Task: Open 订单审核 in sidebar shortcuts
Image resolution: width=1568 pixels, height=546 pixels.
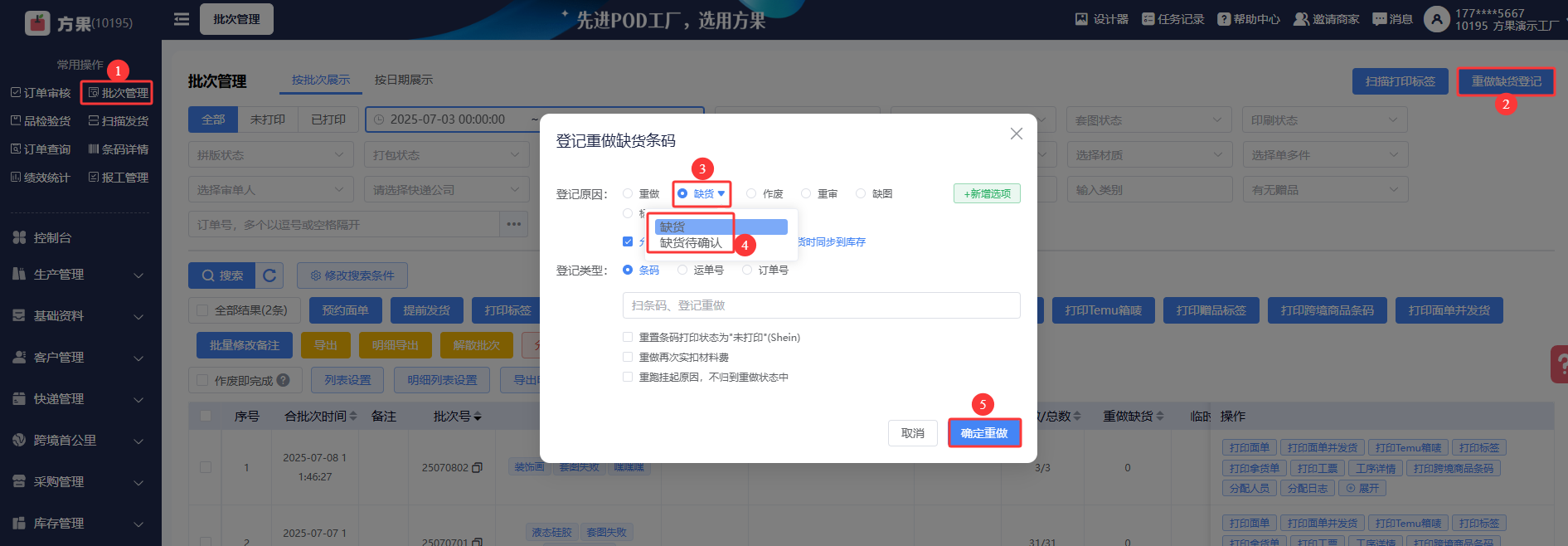Action: pyautogui.click(x=41, y=93)
